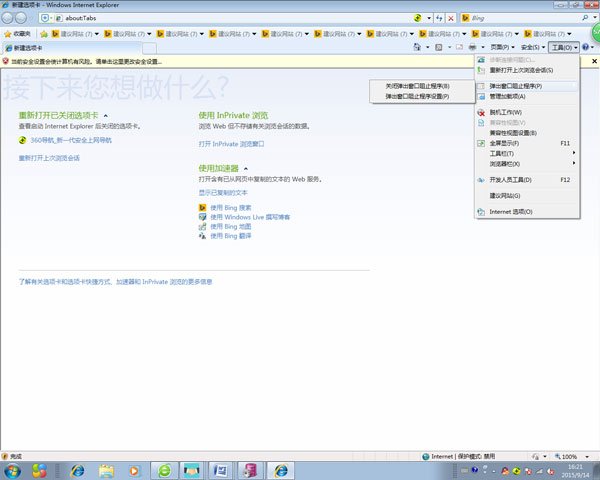The width and height of the screenshot is (600, 480).
Task: Open the 安全(S) dropdown menu
Action: [x=532, y=47]
